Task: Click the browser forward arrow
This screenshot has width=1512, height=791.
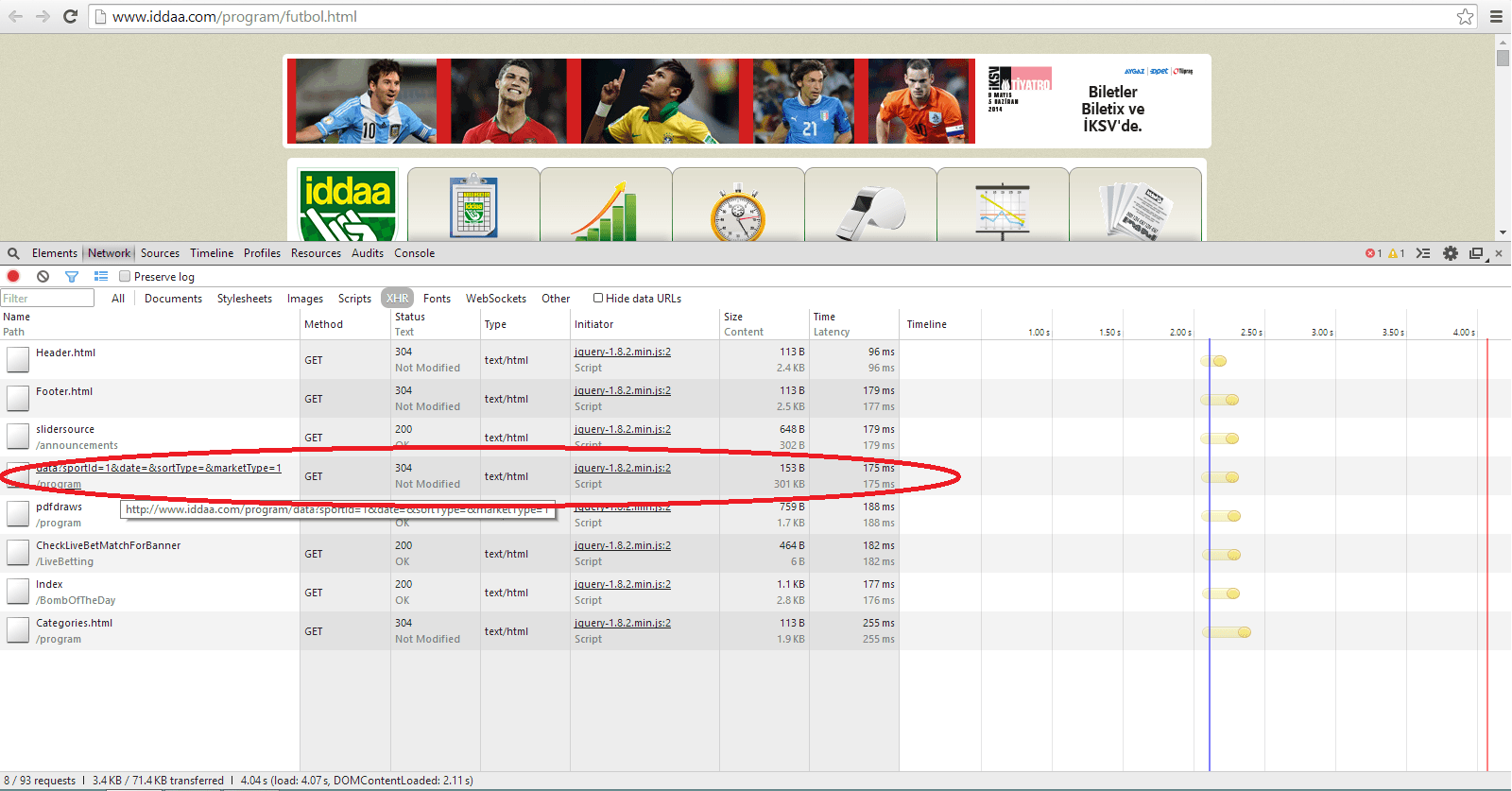Action: click(43, 16)
